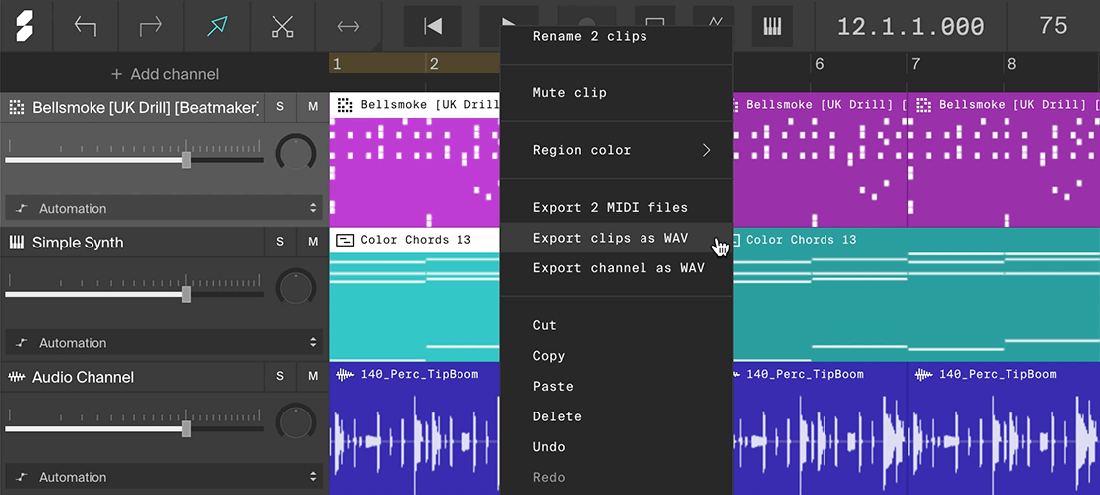Click the Soundtrap logo icon

click(x=25, y=26)
